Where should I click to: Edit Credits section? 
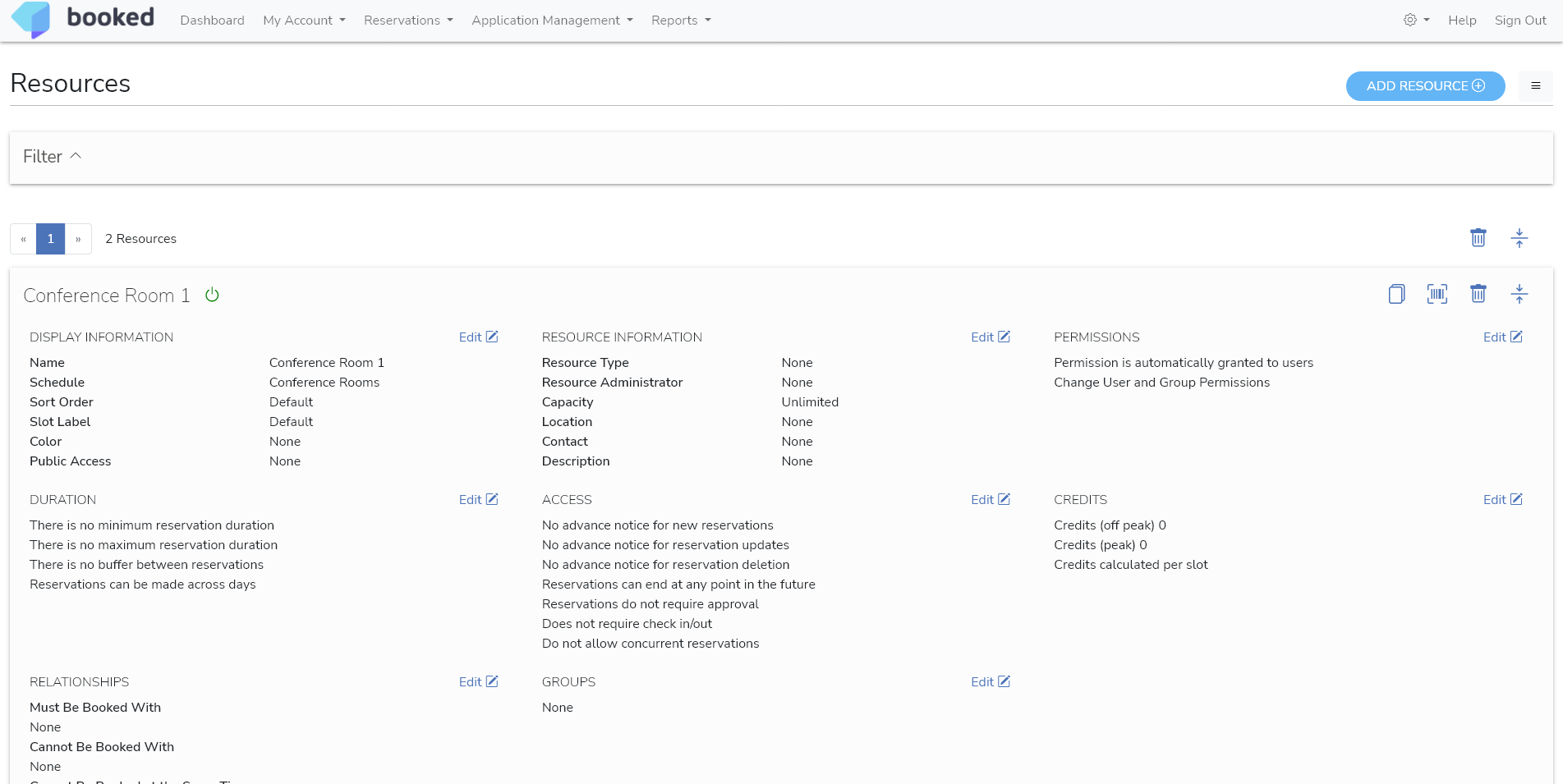pos(1502,499)
